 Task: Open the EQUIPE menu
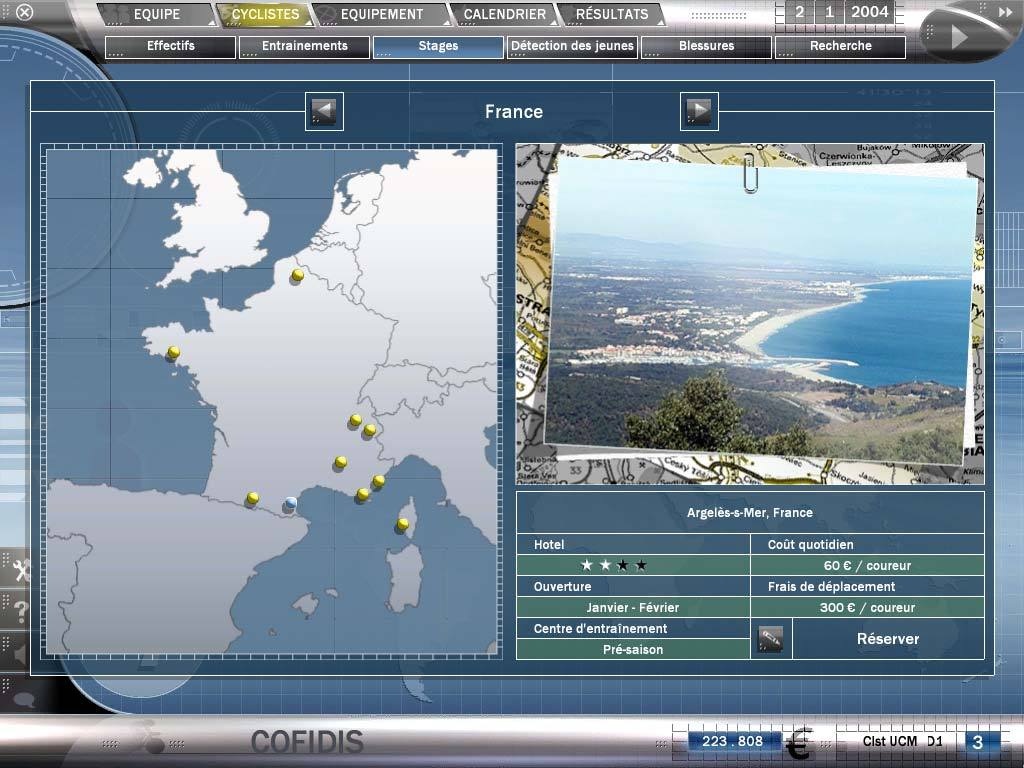pyautogui.click(x=157, y=14)
